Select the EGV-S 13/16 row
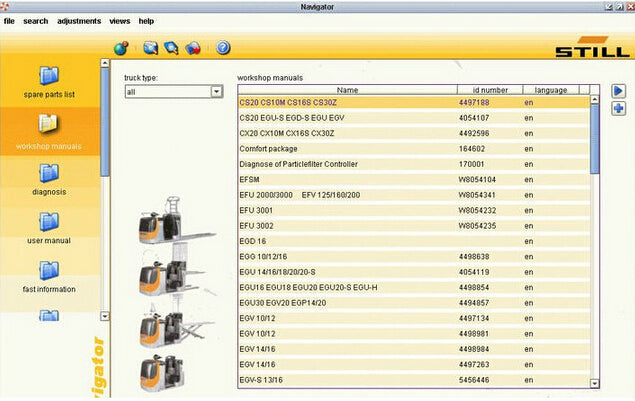The image size is (635, 401). tap(414, 380)
